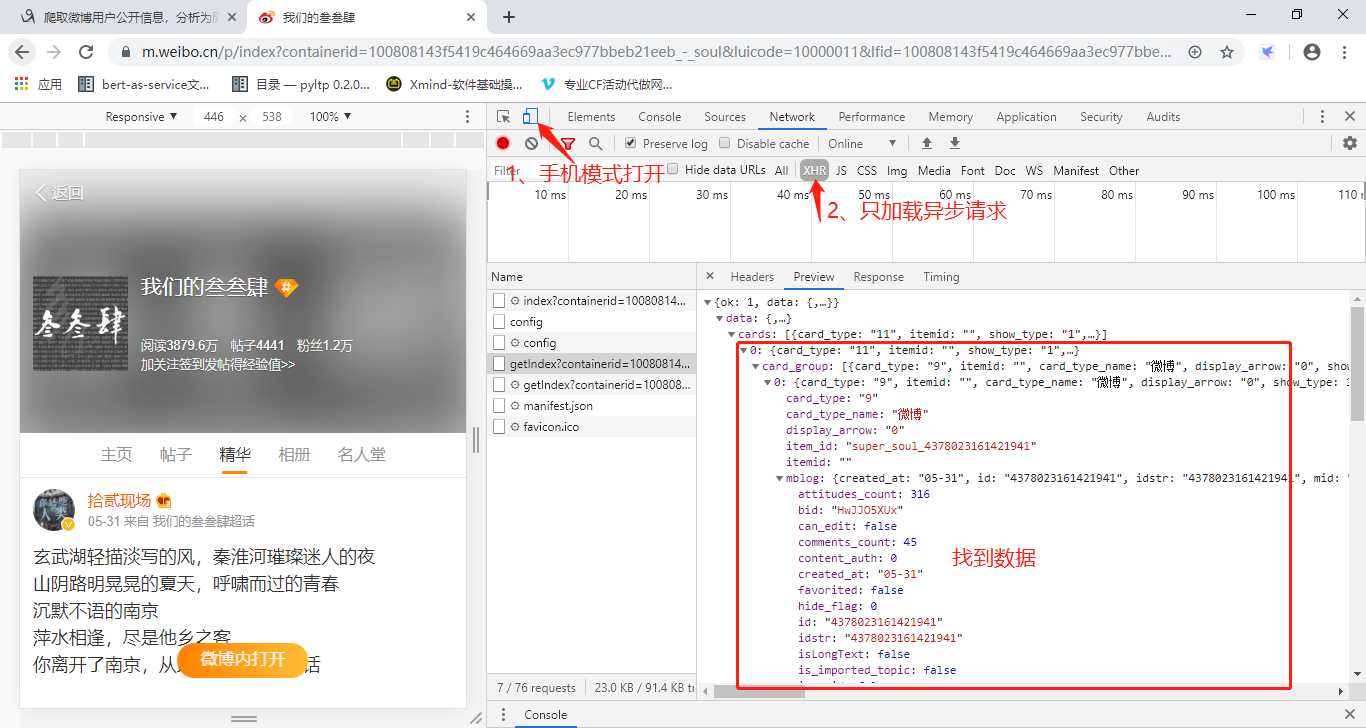Screen dimensions: 1366x728
Task: Click the viewport height field 538
Action: coord(271,117)
